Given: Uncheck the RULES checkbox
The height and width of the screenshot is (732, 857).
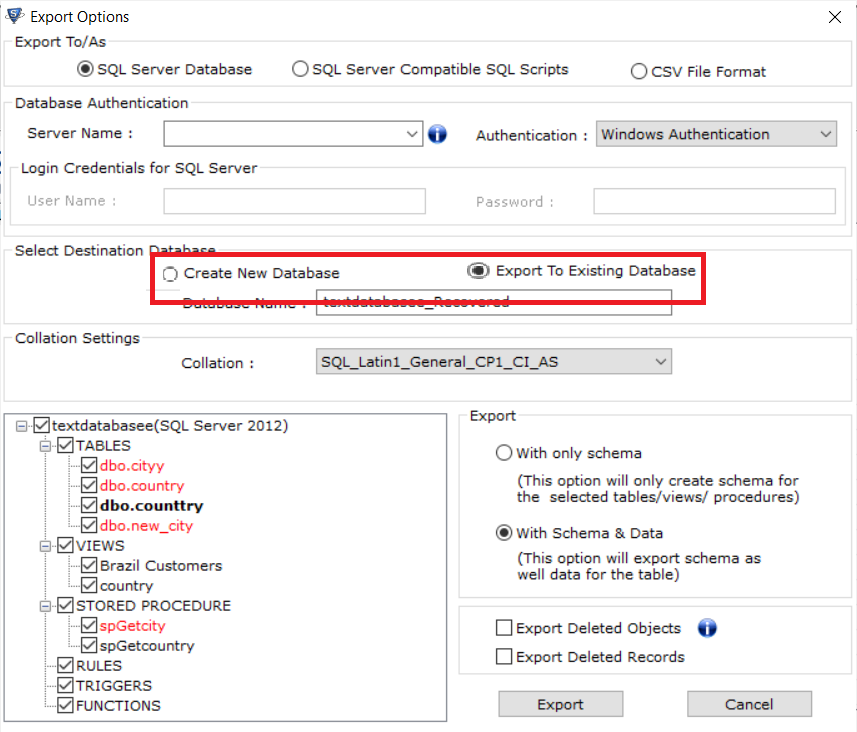Looking at the screenshot, I should 65,665.
